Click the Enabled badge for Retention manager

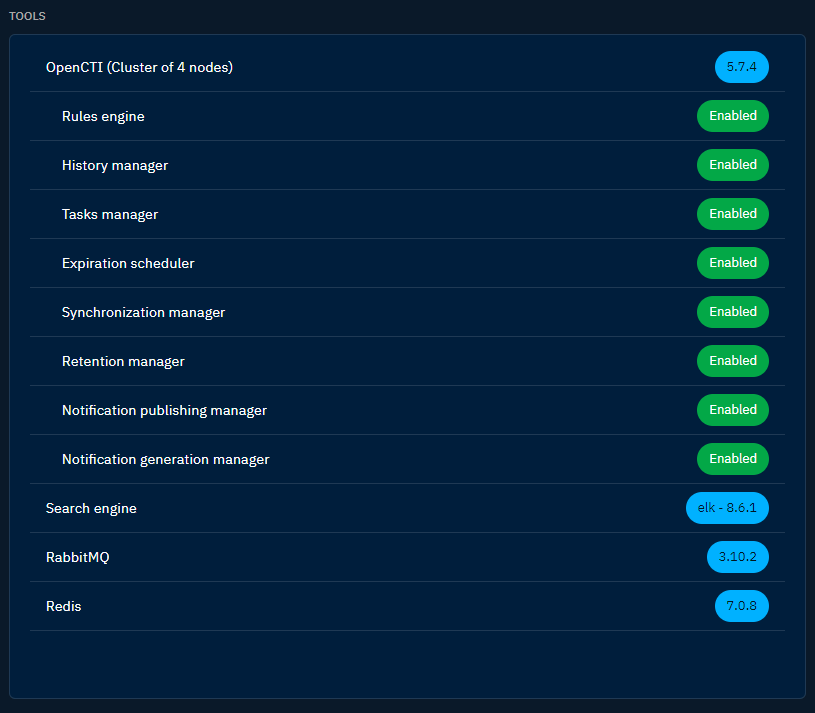click(733, 361)
